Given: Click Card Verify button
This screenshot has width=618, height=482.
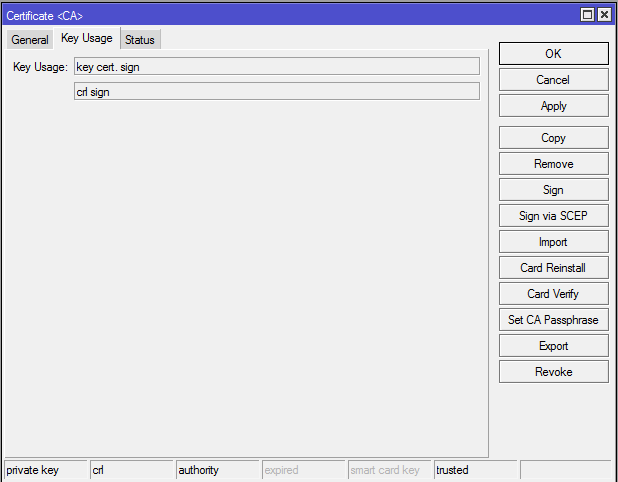Looking at the screenshot, I should coord(553,294).
